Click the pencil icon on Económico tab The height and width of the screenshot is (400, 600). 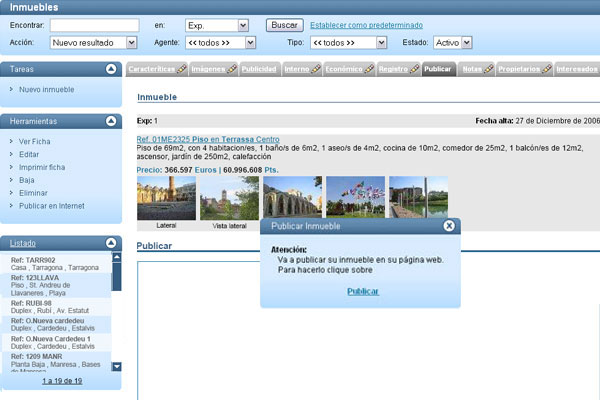(x=367, y=69)
